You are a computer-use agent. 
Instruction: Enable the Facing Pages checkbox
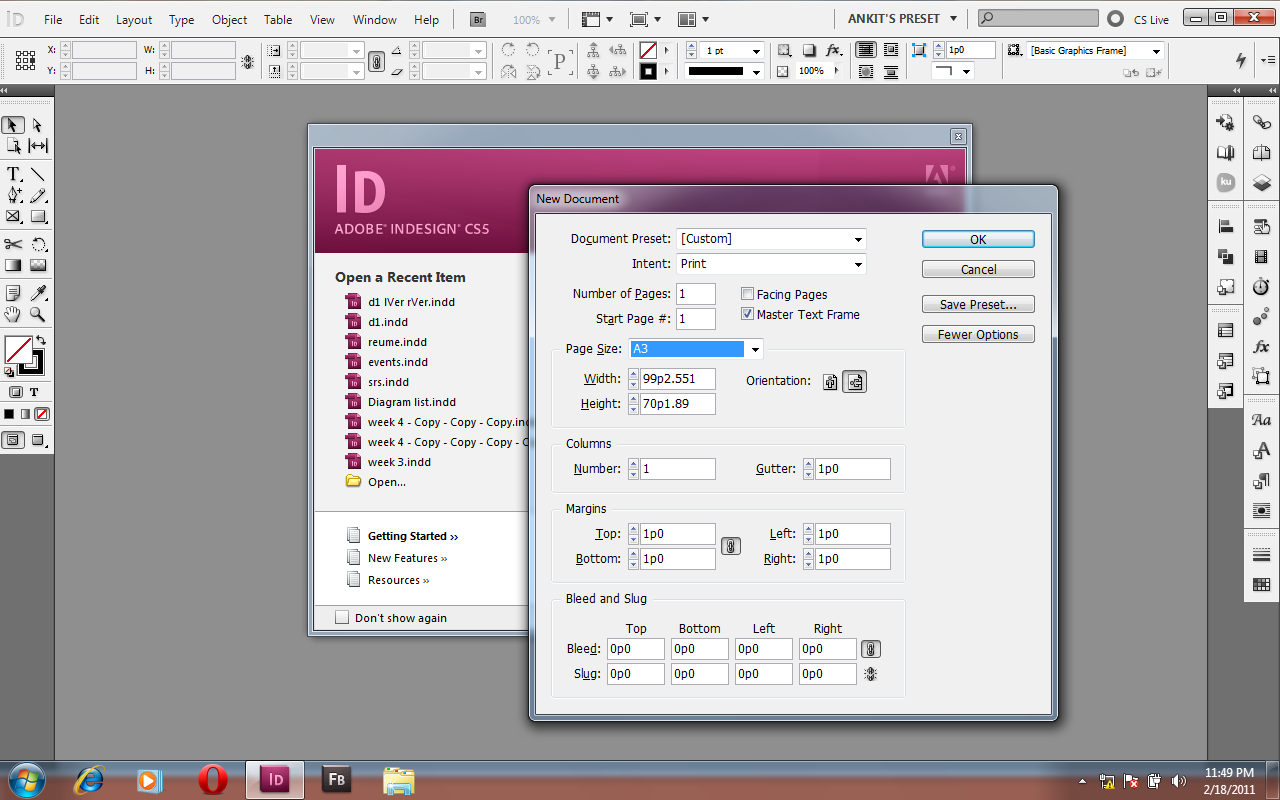click(x=747, y=294)
